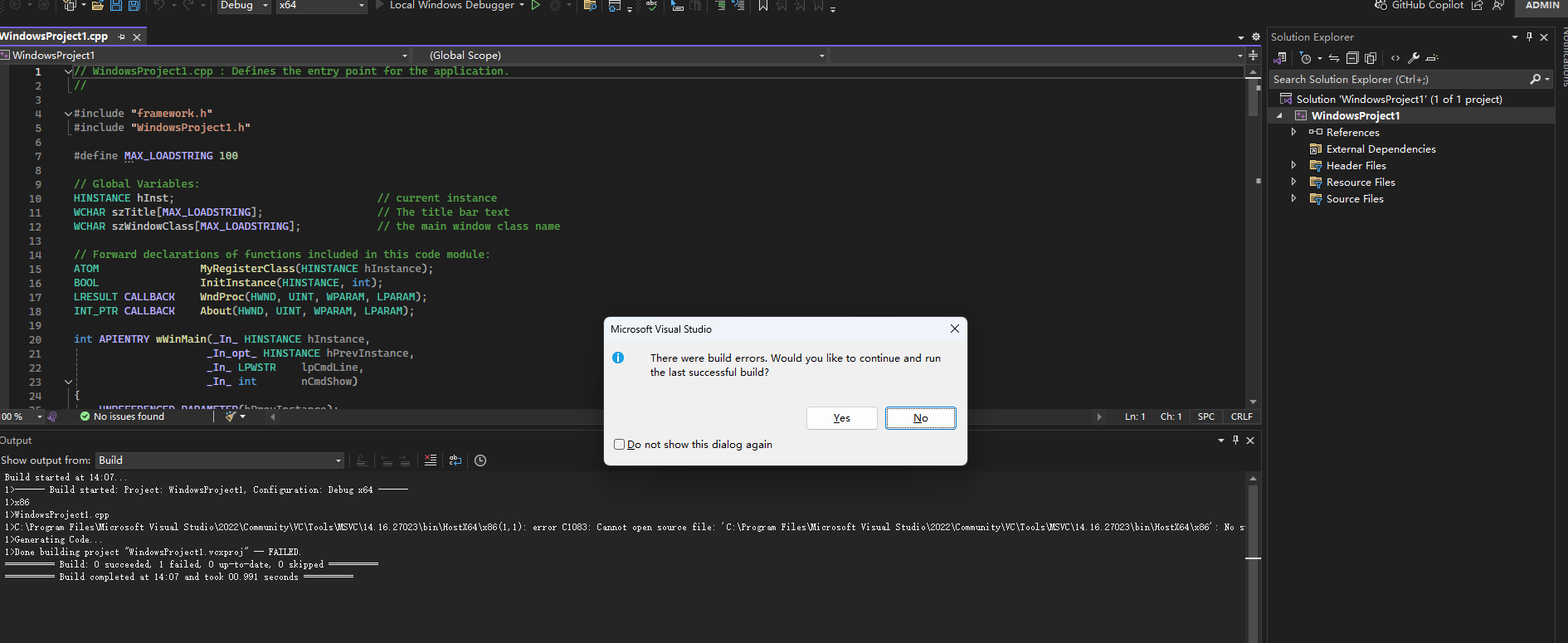This screenshot has width=1568, height=643.
Task: Pin the WindowsProject1.cpp tab
Action: [x=122, y=37]
